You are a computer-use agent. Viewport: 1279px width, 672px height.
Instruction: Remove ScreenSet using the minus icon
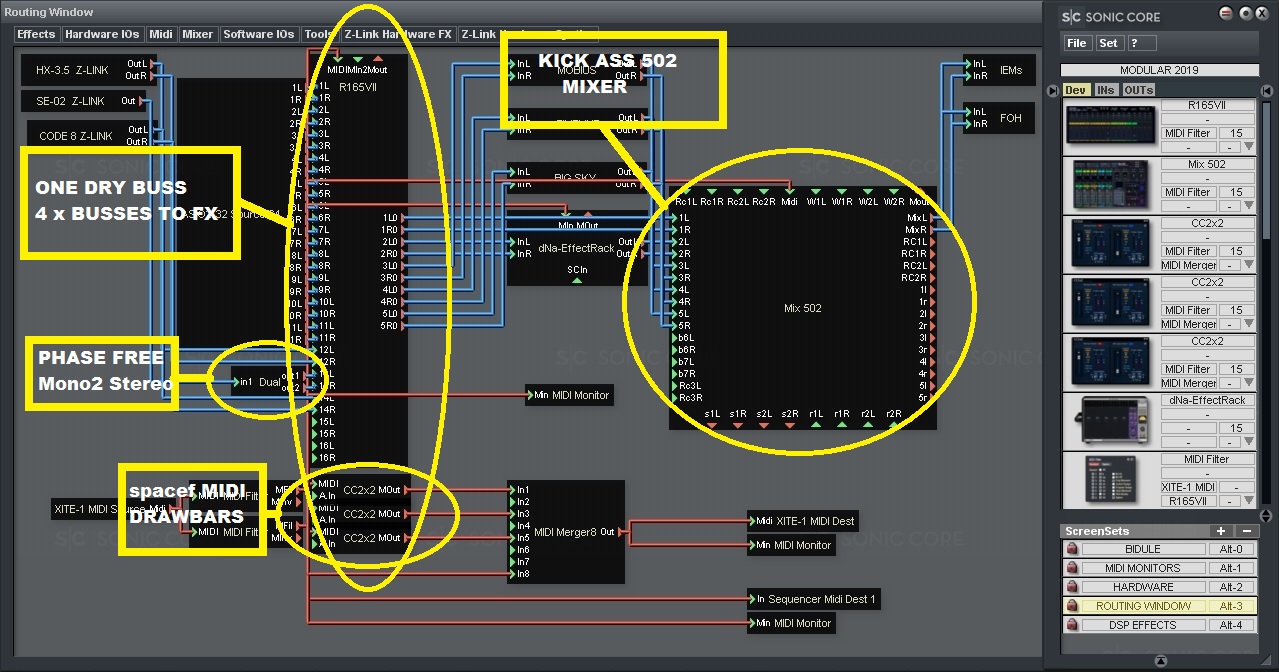[1247, 531]
